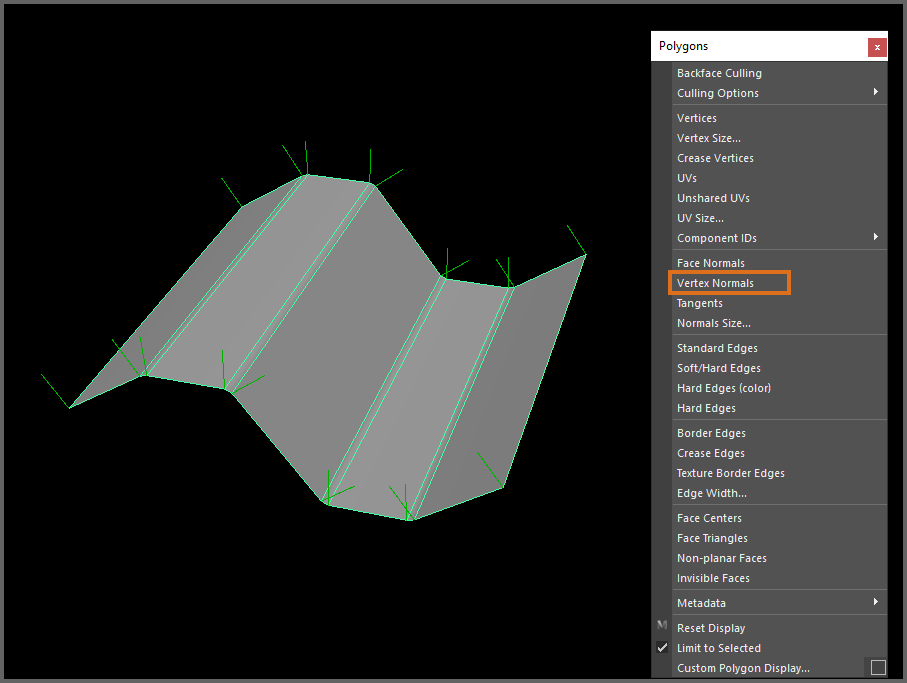This screenshot has height=683, width=907.
Task: Select Face Normals menu entry
Action: coord(710,263)
